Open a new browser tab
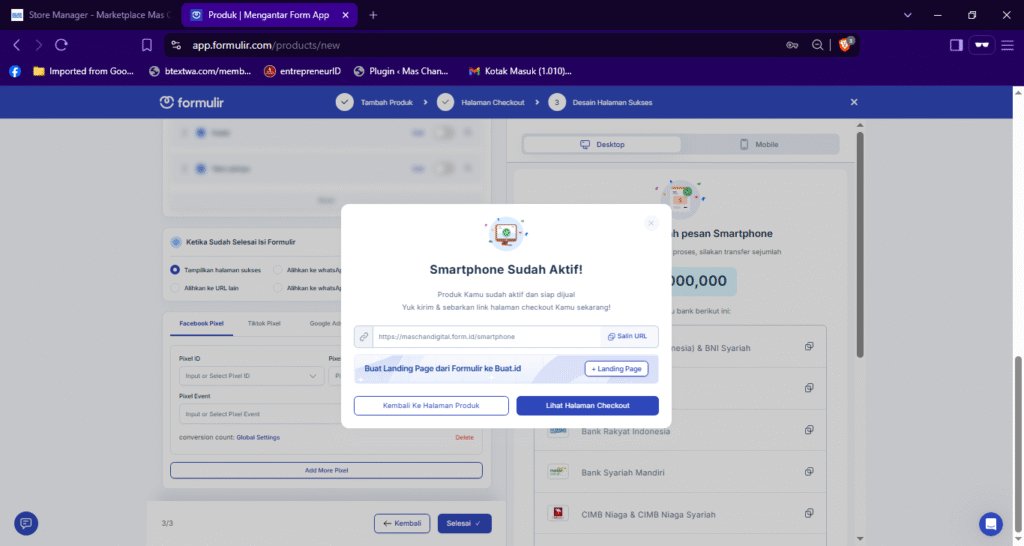The width and height of the screenshot is (1024, 546). click(373, 15)
